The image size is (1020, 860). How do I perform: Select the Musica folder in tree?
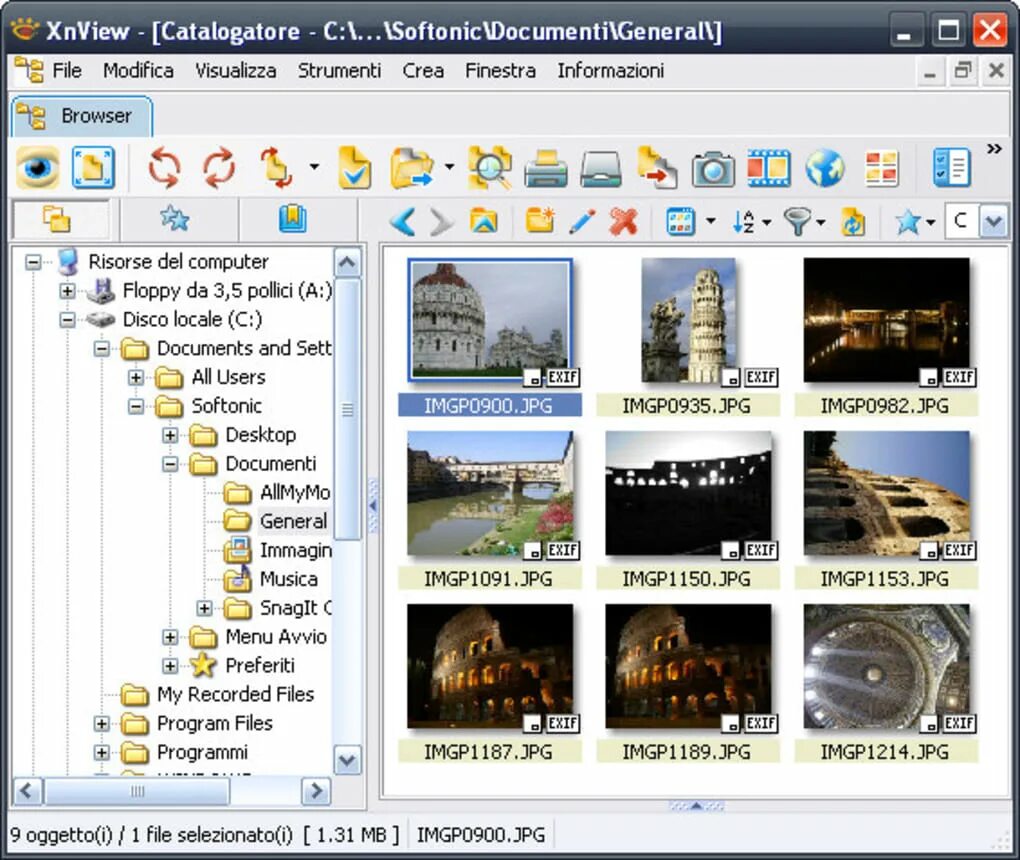pos(289,579)
